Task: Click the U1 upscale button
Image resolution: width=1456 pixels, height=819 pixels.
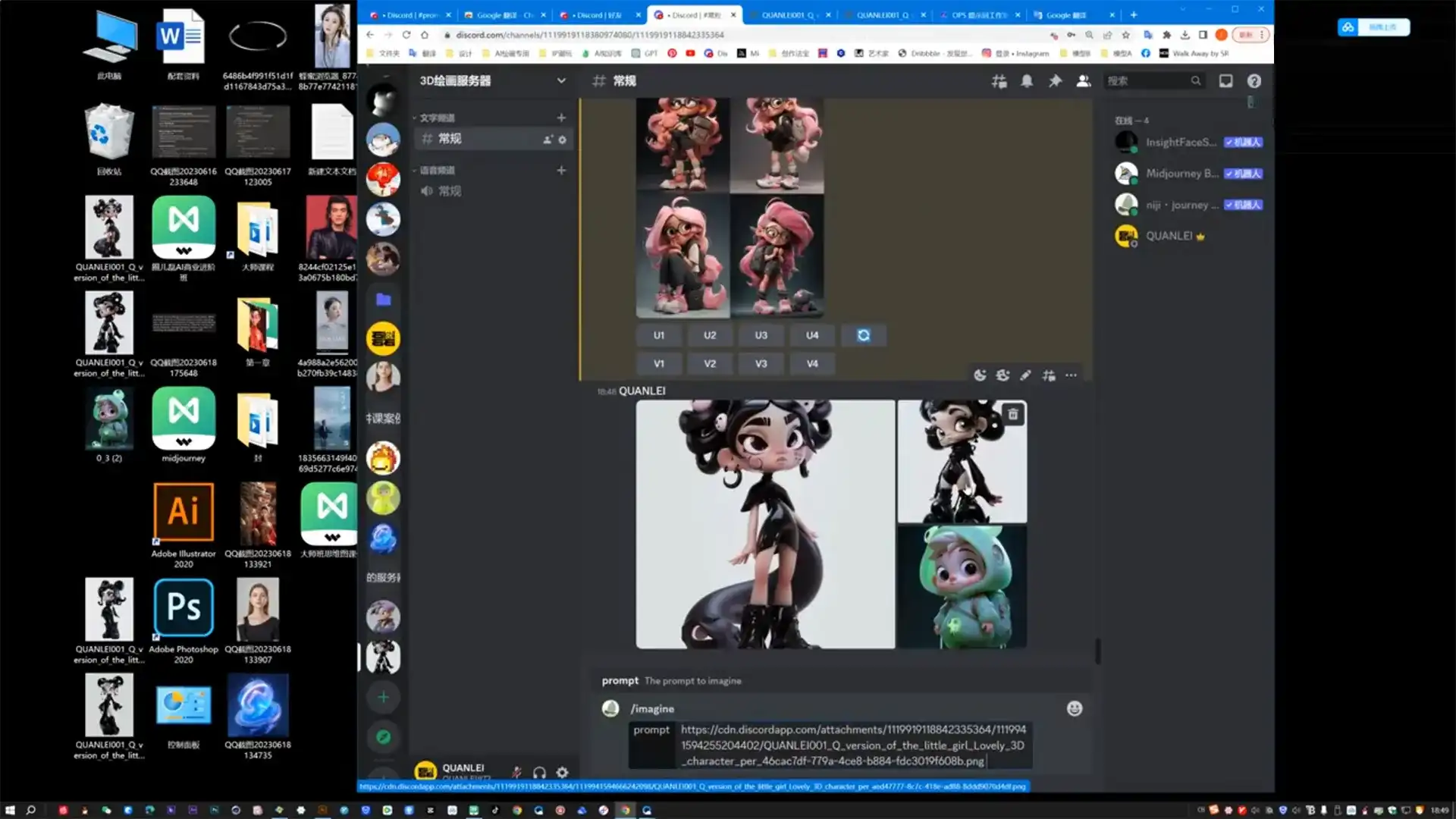Action: (x=658, y=334)
